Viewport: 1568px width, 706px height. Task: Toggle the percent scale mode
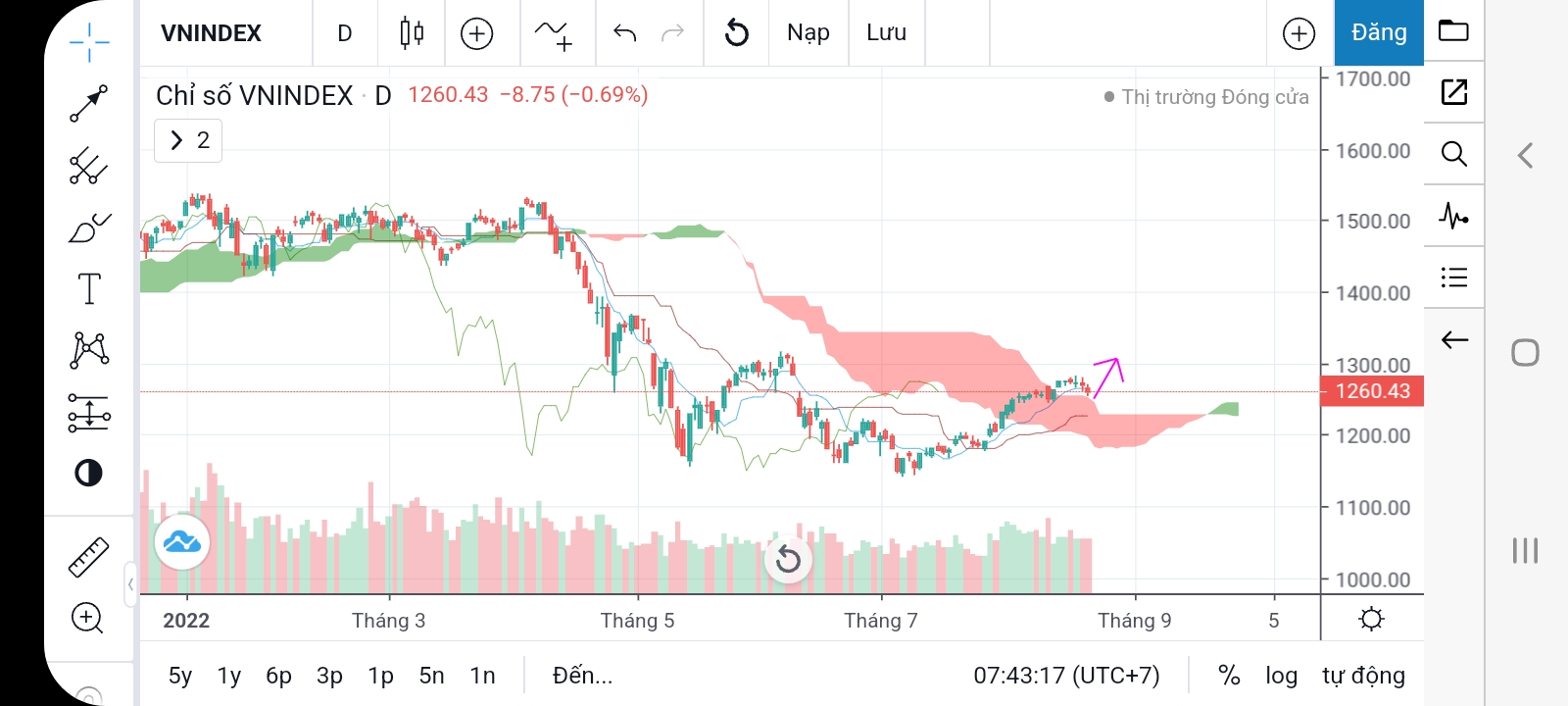(x=1229, y=675)
